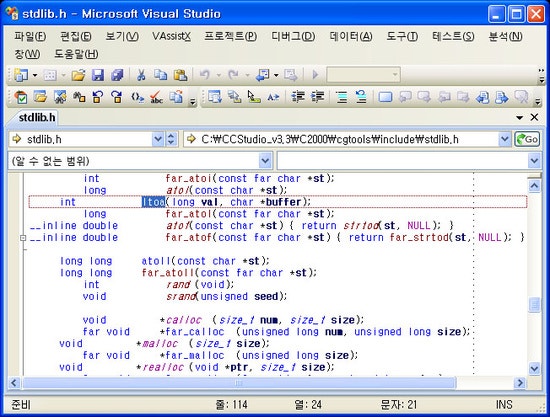550x417 pixels.
Task: Click the last bookmark icon in the text editor toolbar
Action: tap(521, 97)
